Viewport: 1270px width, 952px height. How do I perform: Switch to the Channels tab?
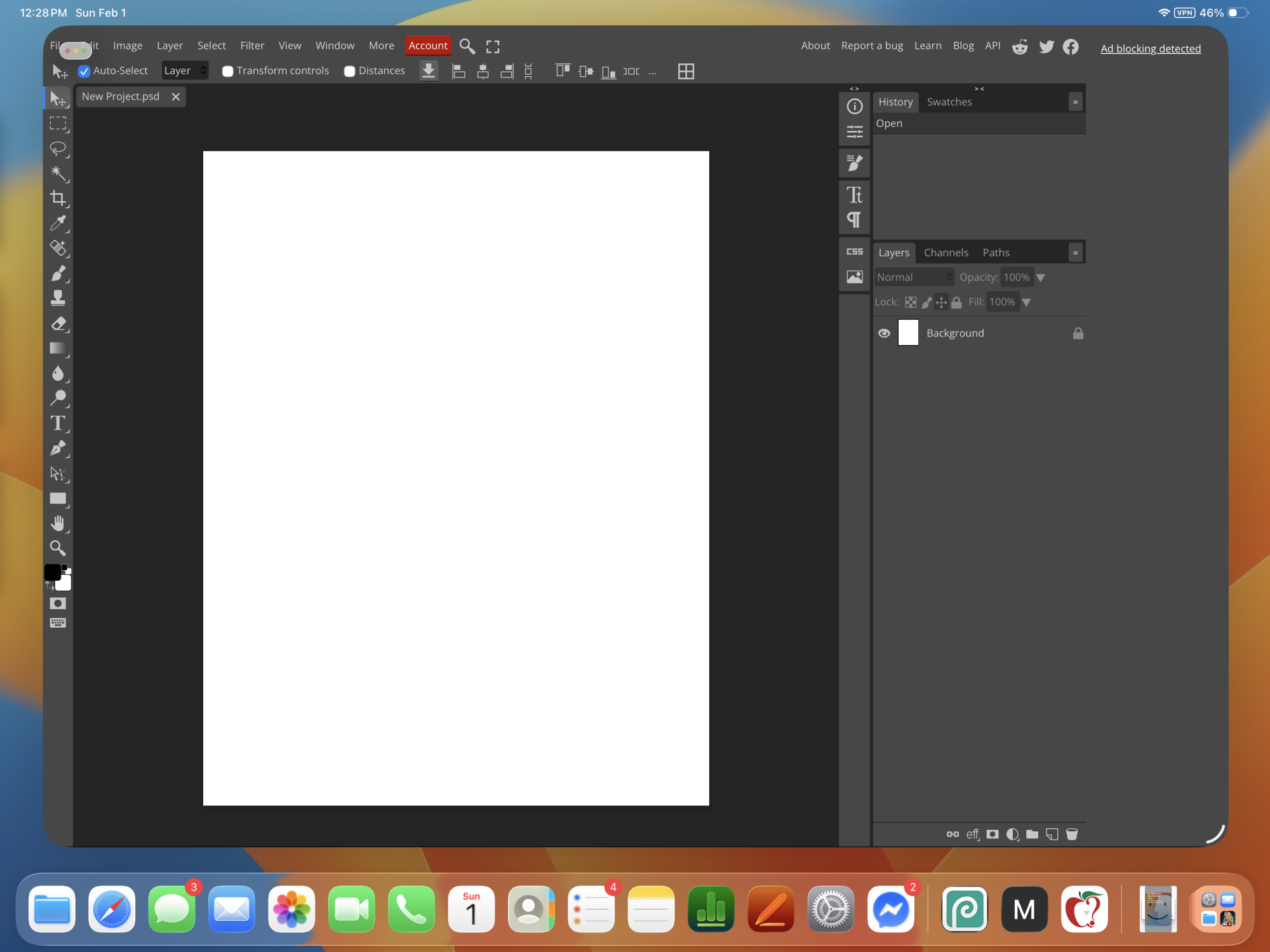[x=946, y=253]
